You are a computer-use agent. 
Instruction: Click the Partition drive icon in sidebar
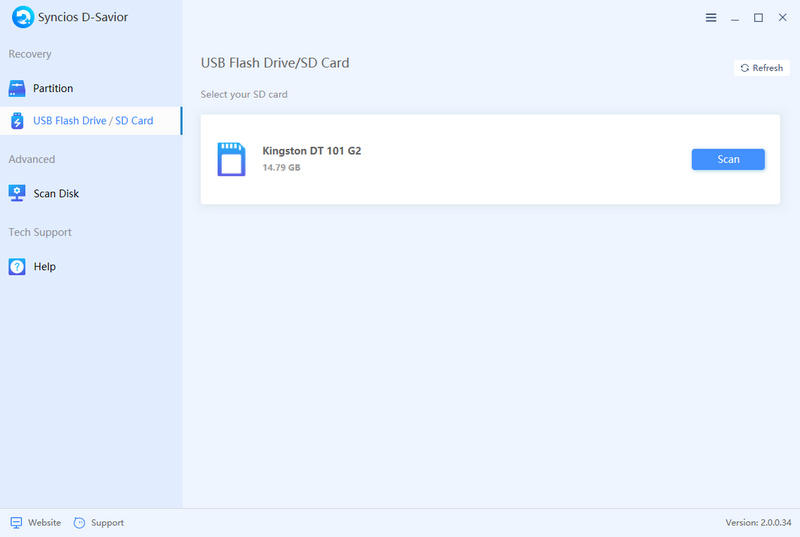coord(17,88)
